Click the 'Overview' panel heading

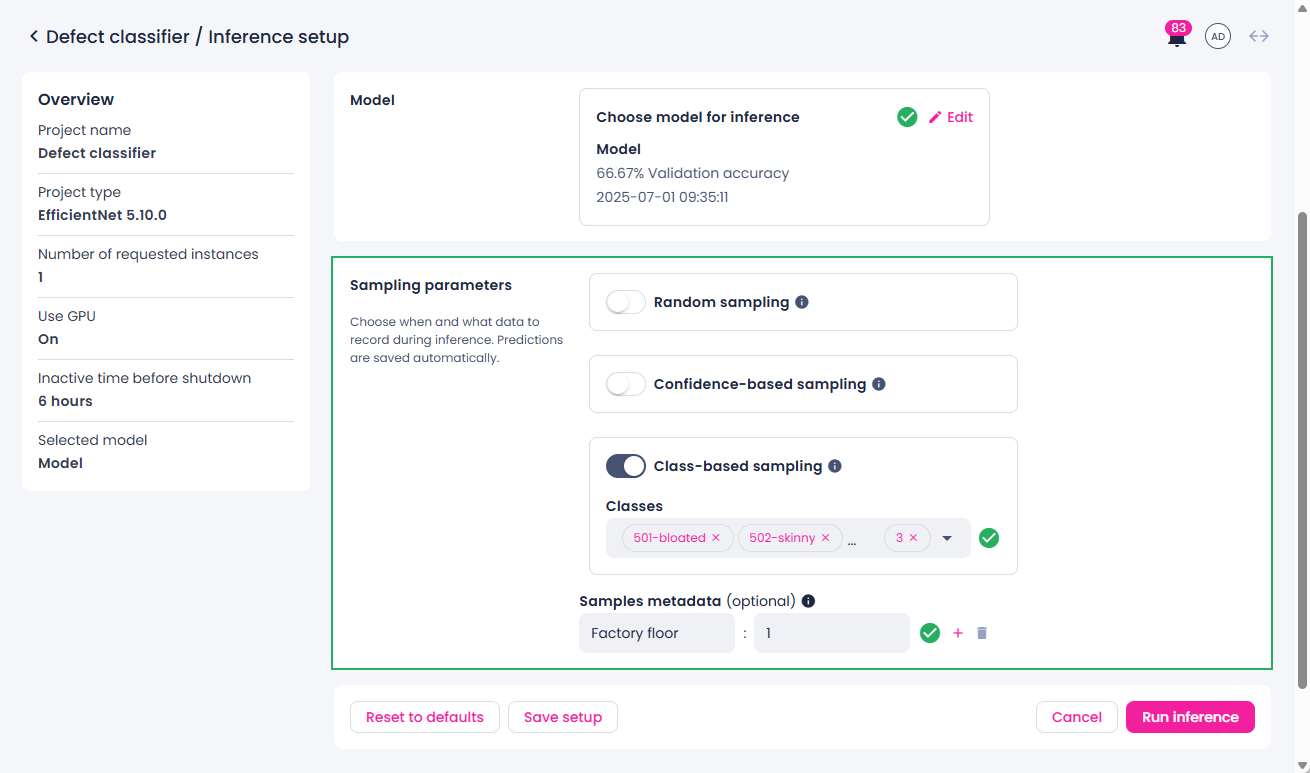[76, 99]
